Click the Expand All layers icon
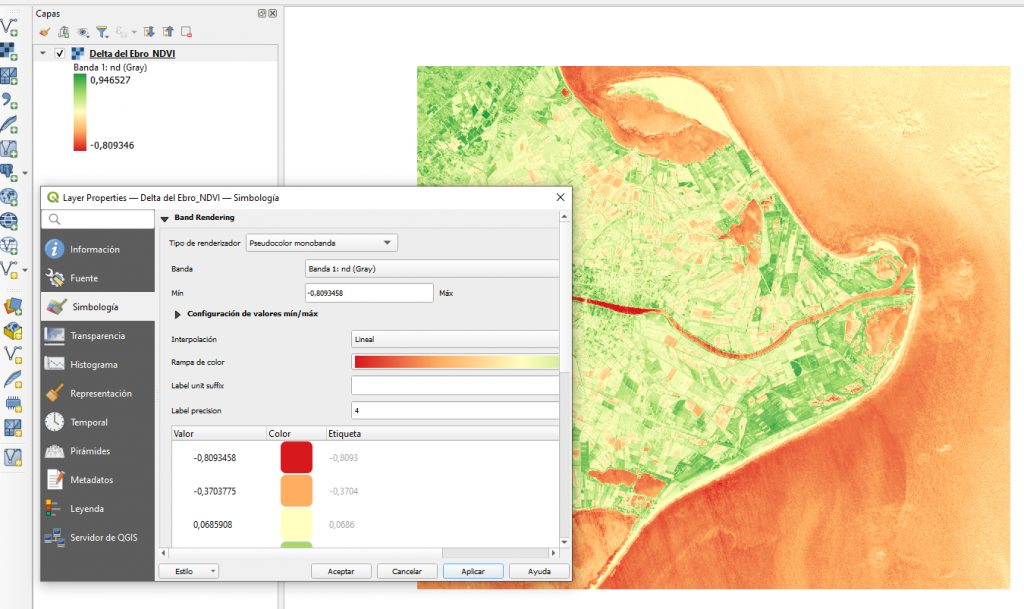Image resolution: width=1024 pixels, height=609 pixels. [148, 32]
